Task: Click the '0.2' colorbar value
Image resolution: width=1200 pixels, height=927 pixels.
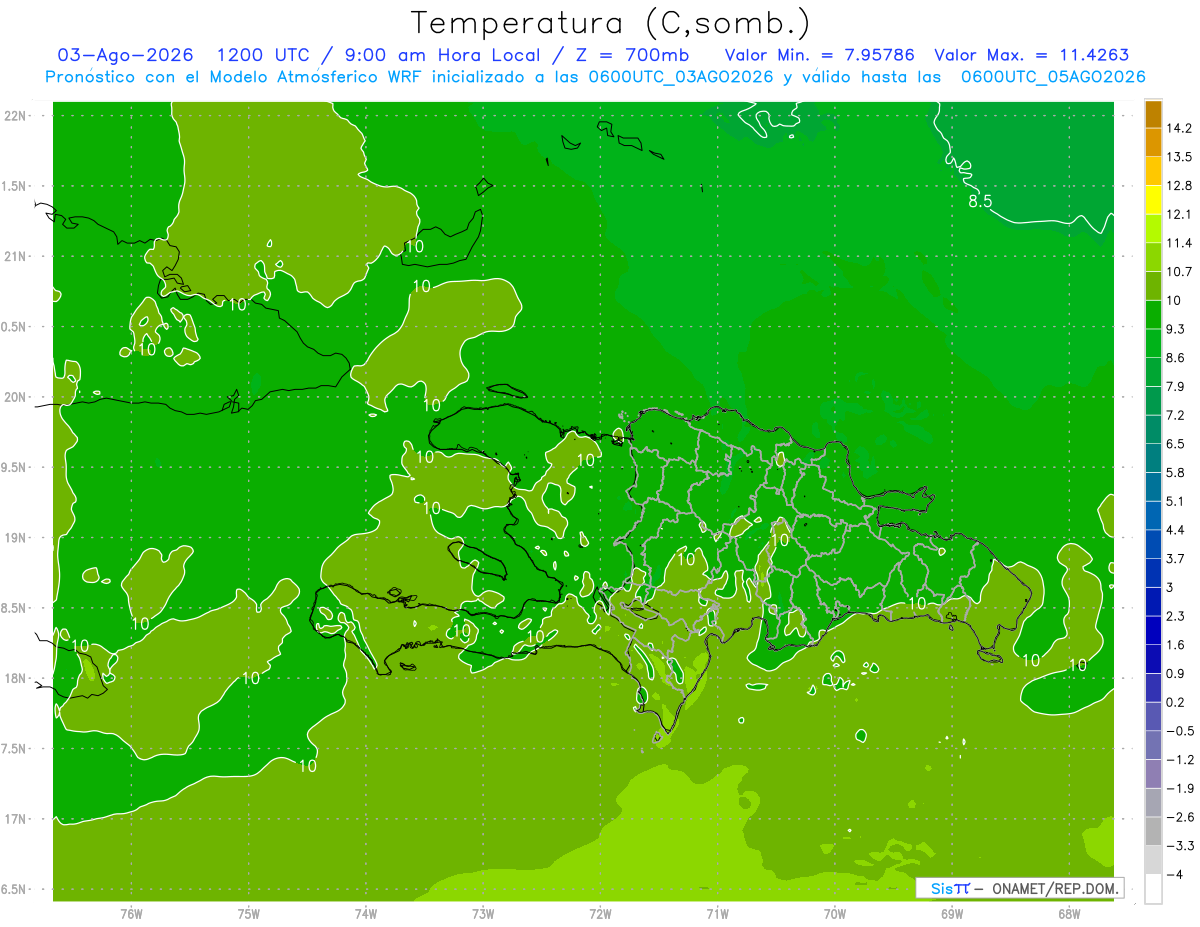Action: click(1176, 702)
